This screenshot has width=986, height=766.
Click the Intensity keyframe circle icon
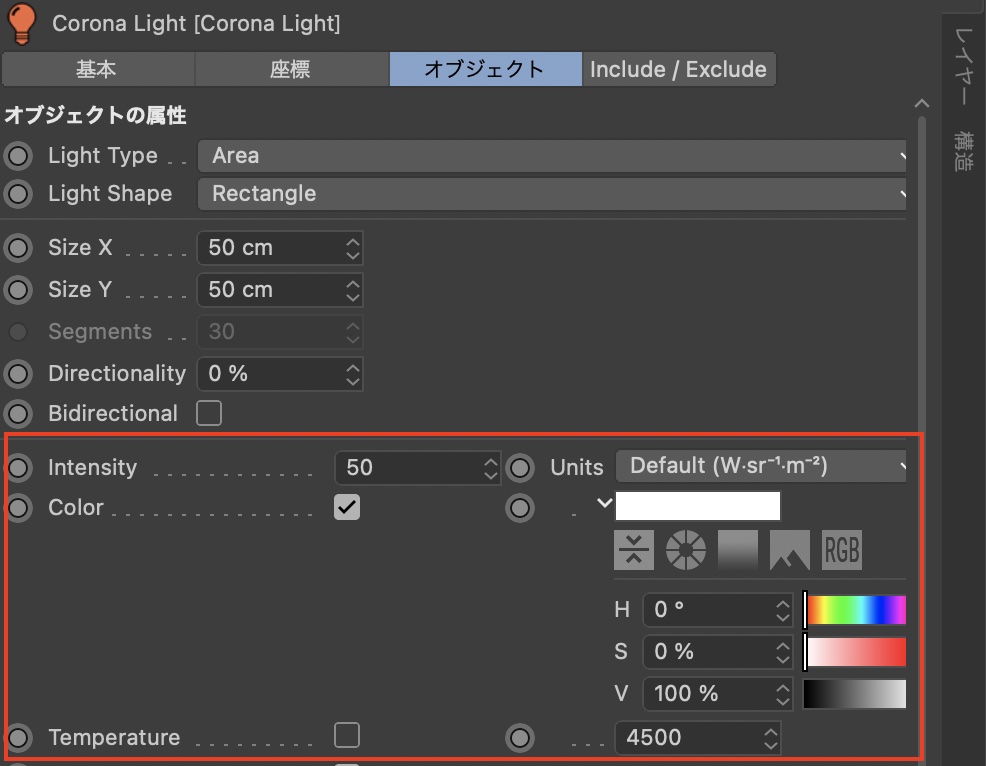coord(19,468)
